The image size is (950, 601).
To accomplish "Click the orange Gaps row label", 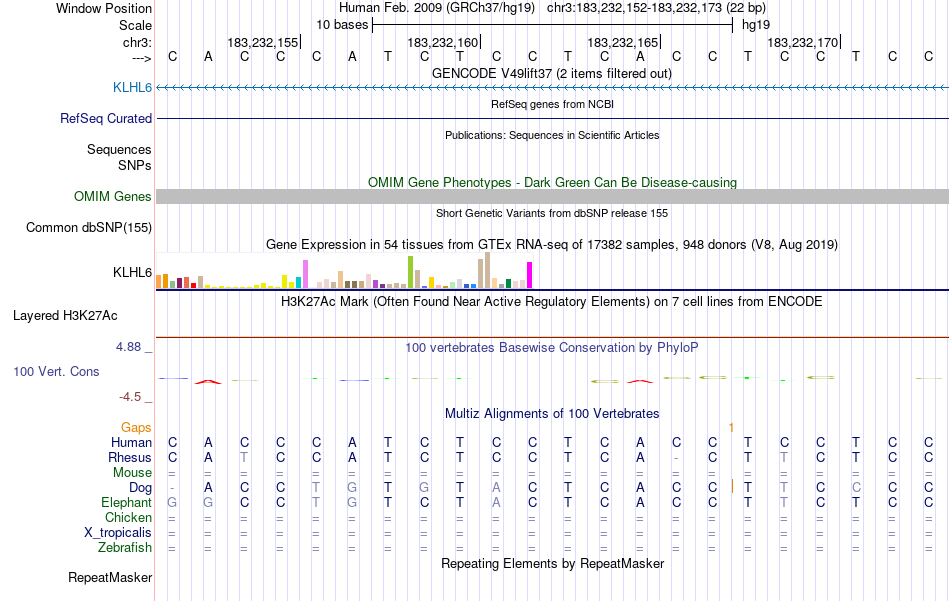I will 136,428.
